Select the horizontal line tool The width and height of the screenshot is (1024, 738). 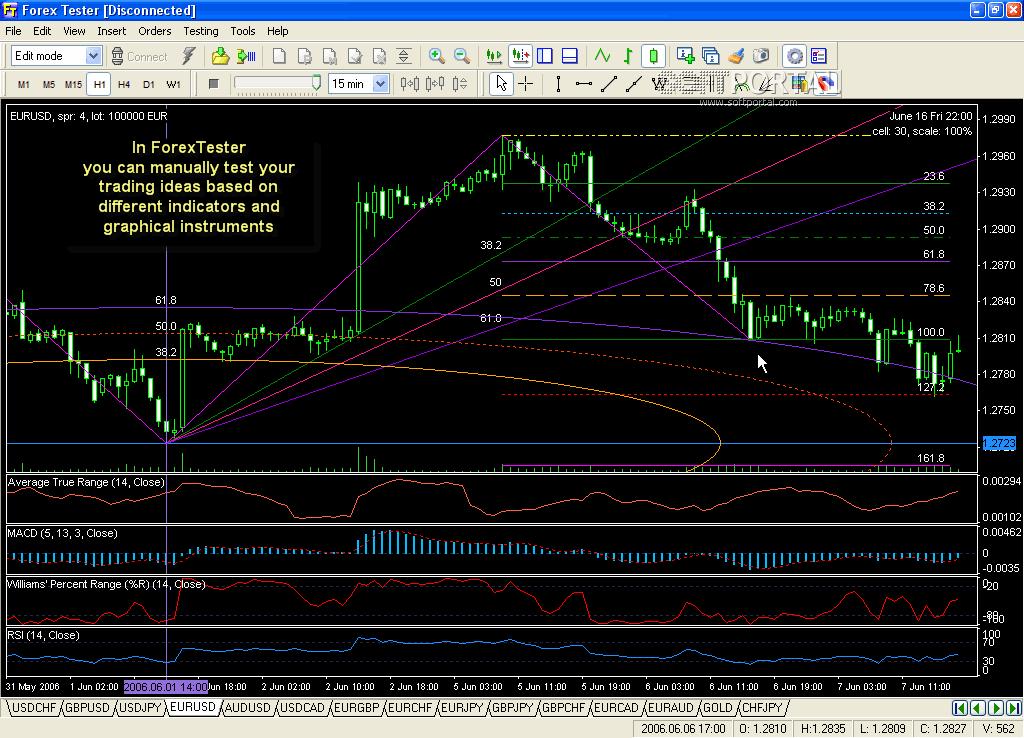(584, 84)
